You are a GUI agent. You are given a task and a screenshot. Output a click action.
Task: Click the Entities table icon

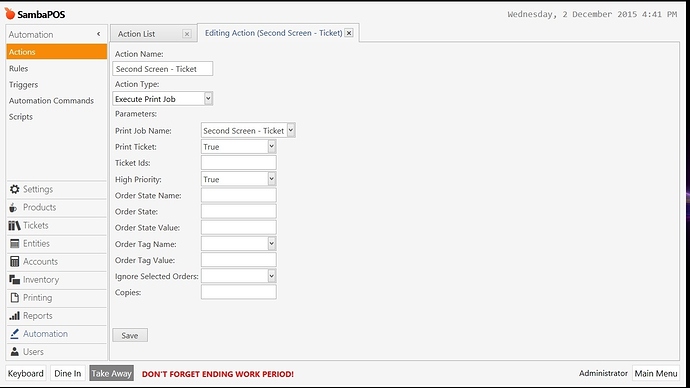pos(15,243)
